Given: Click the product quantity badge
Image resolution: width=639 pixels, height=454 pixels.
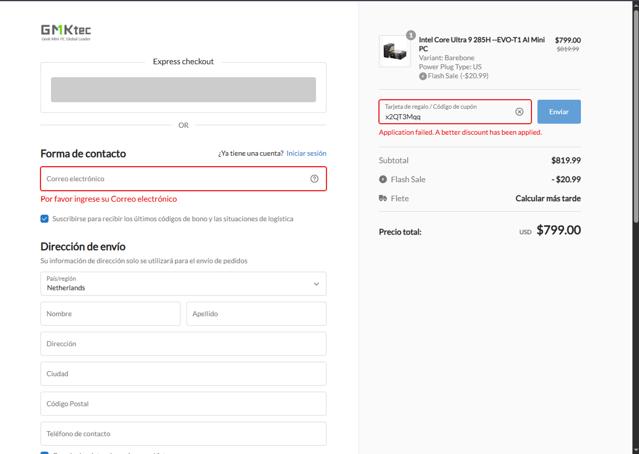Looking at the screenshot, I should 411,35.
